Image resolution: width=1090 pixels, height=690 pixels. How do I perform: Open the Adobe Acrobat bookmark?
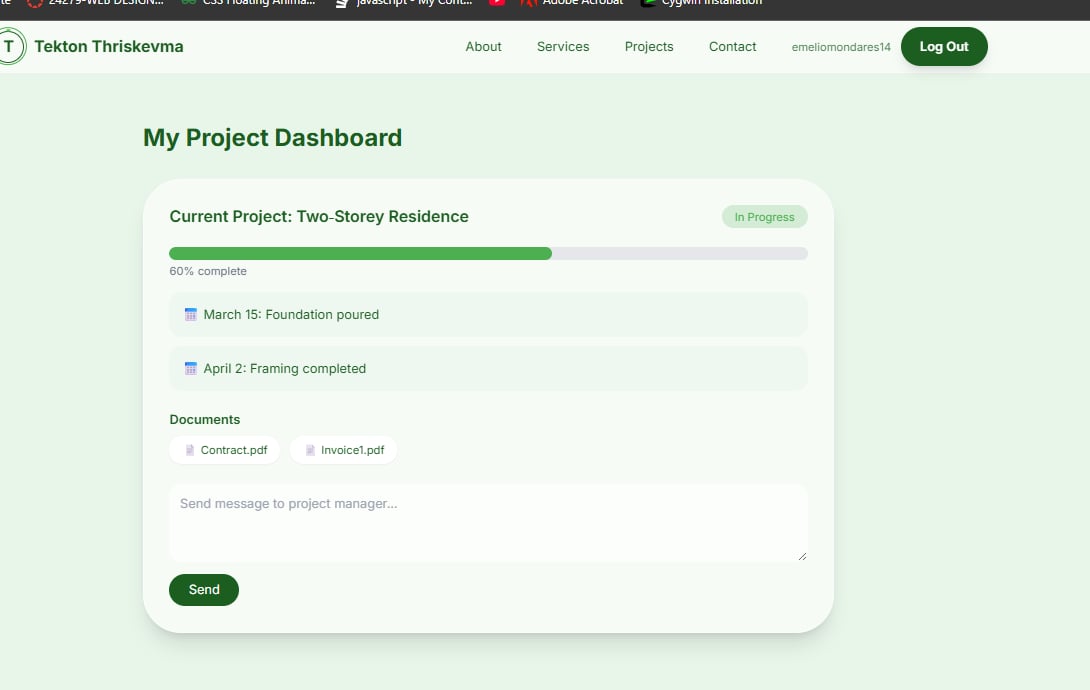tap(572, 3)
